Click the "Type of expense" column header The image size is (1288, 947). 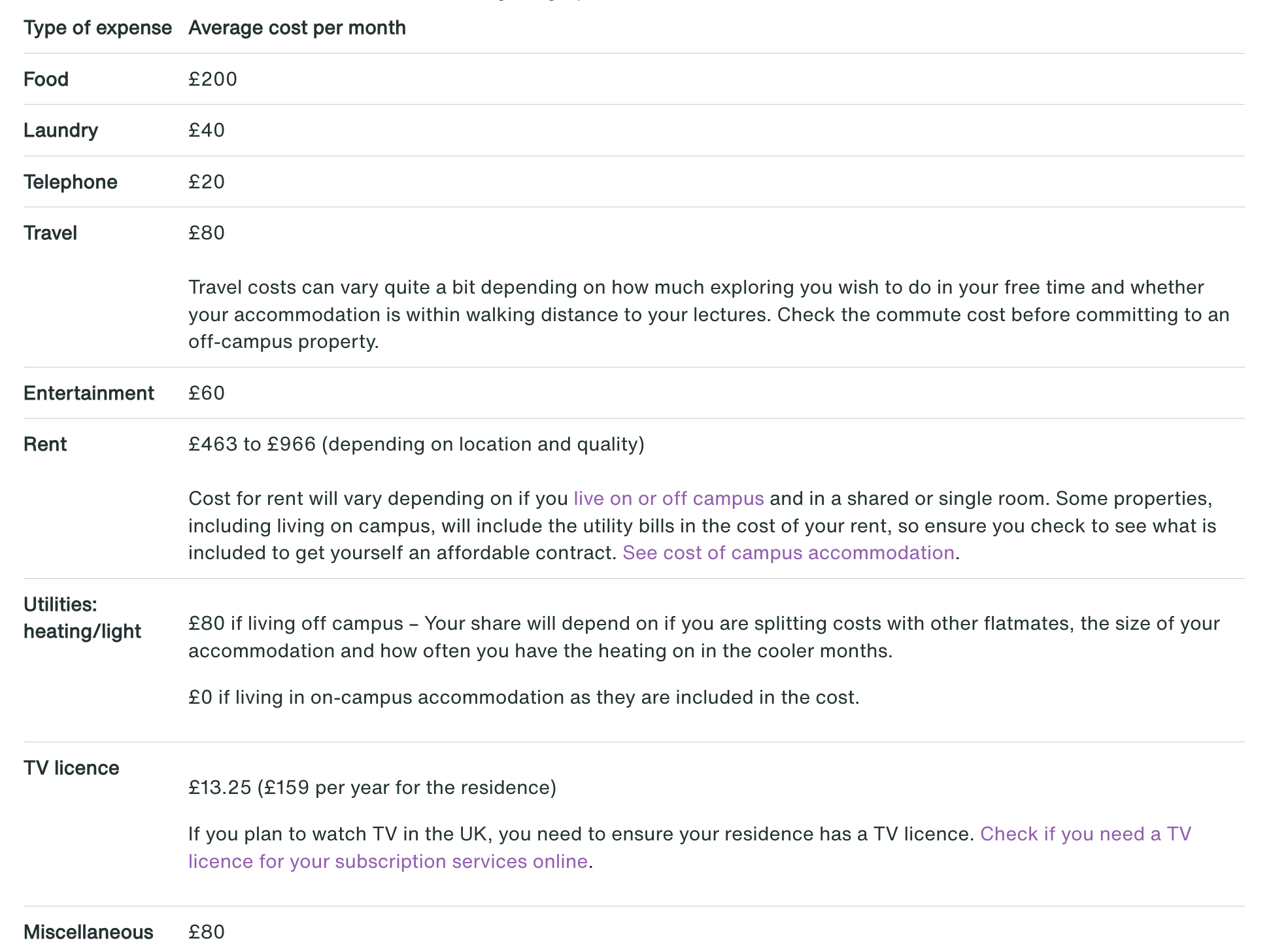97,28
